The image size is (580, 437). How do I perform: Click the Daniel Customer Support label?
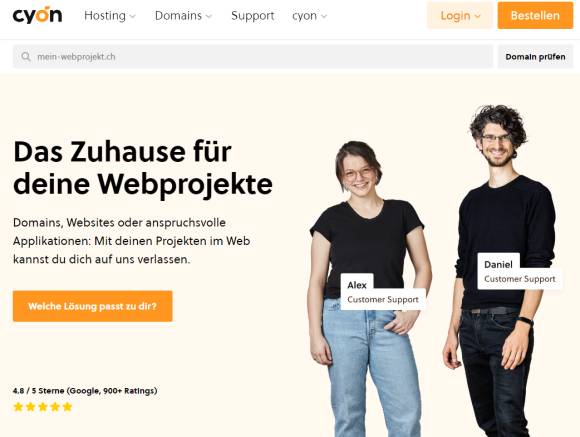point(520,272)
